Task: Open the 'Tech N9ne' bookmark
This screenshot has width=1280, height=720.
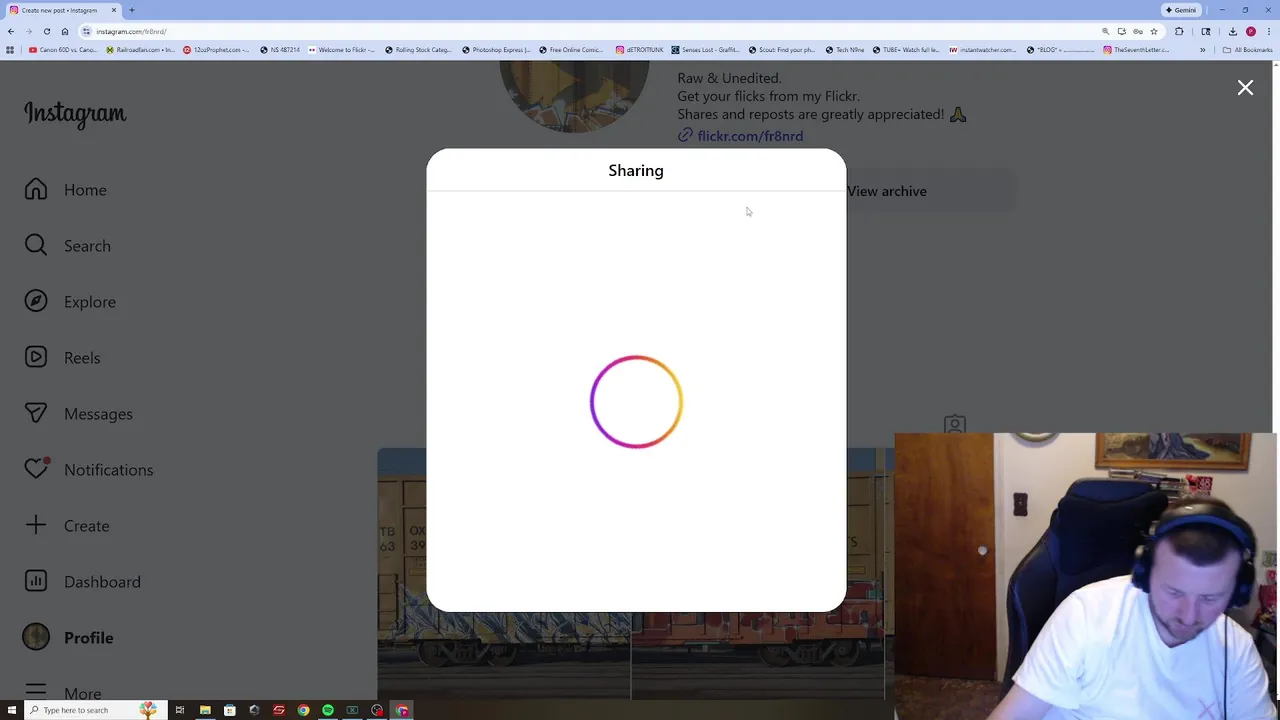Action: 845,50
